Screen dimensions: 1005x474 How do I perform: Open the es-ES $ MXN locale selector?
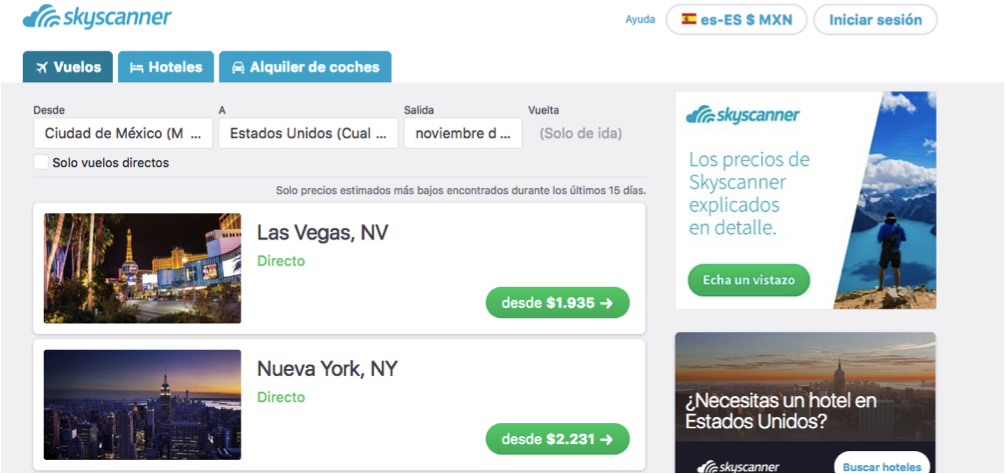click(x=736, y=19)
